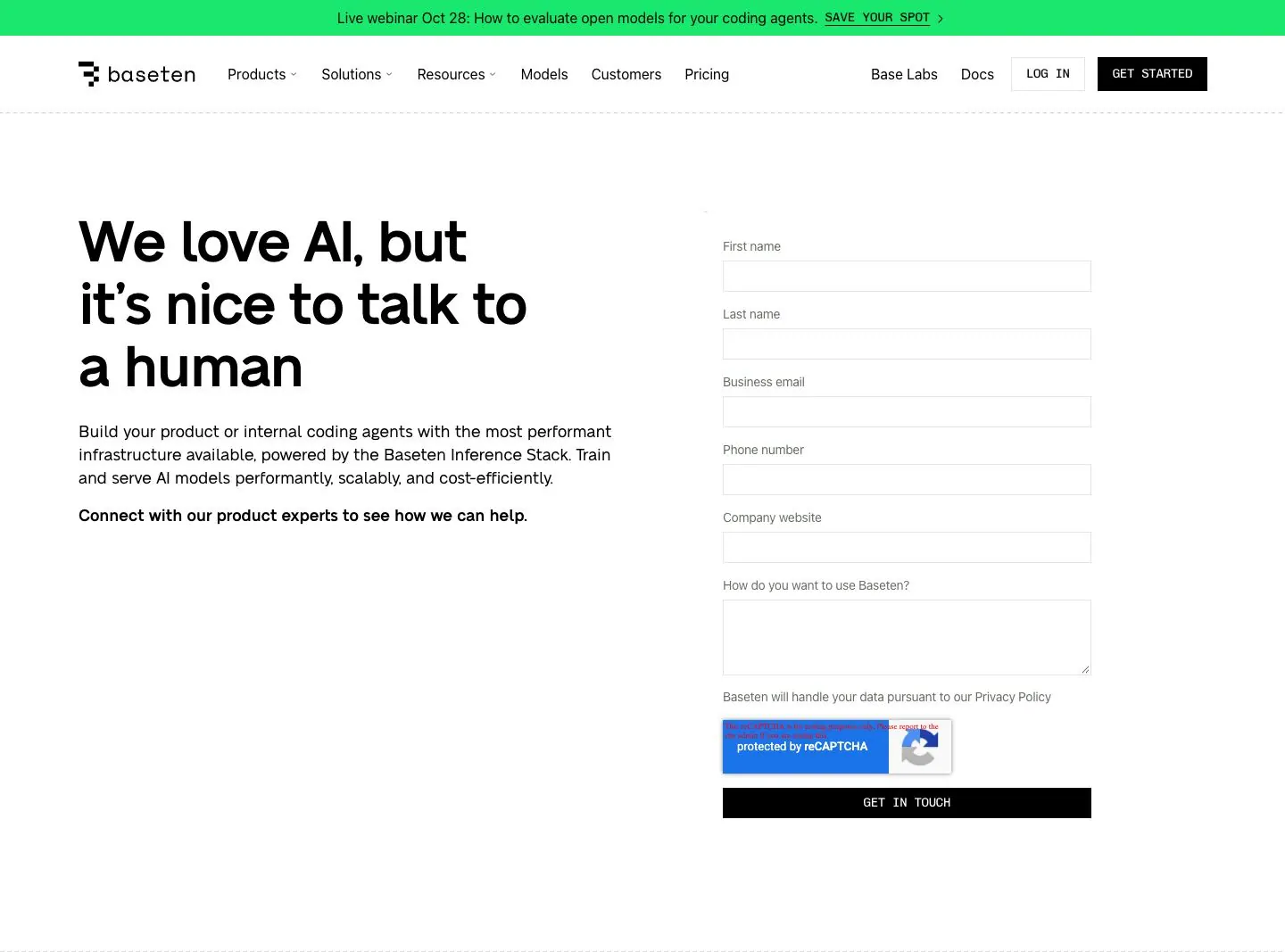The height and width of the screenshot is (952, 1285).
Task: Click the 'protected by reCAPTCHA' badge
Action: coord(837,747)
